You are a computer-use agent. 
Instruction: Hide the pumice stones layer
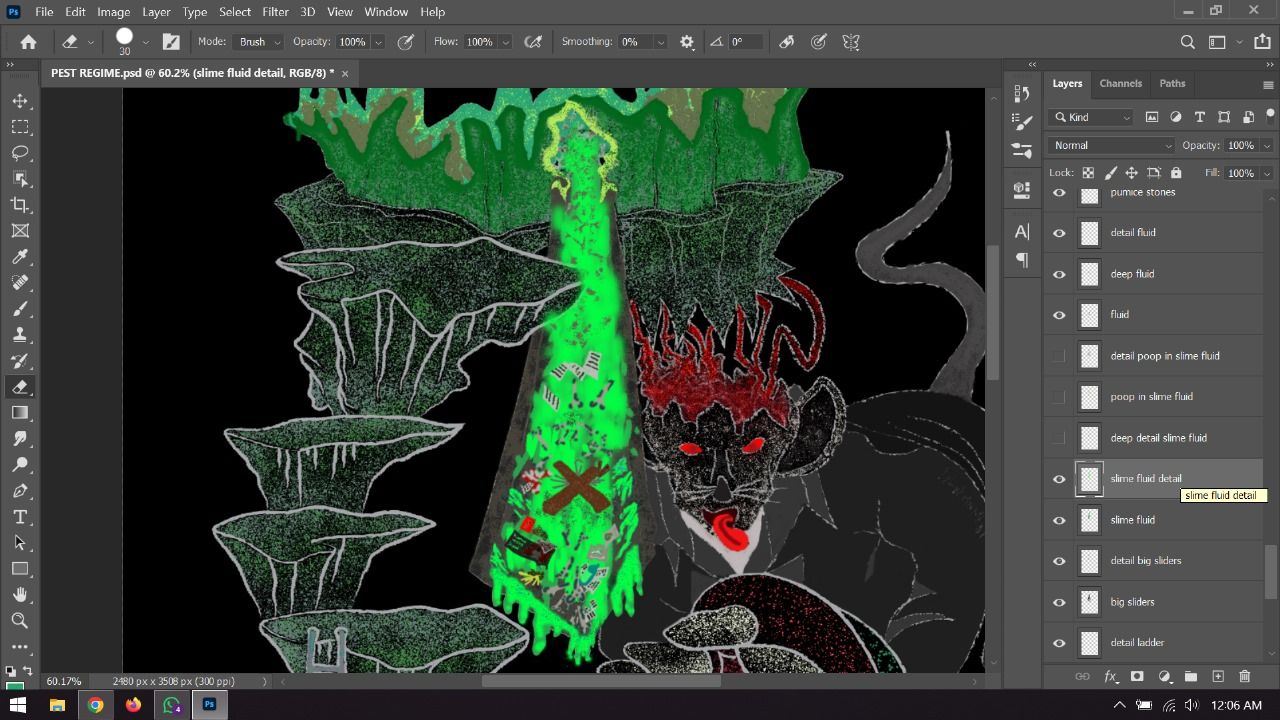[x=1059, y=192]
